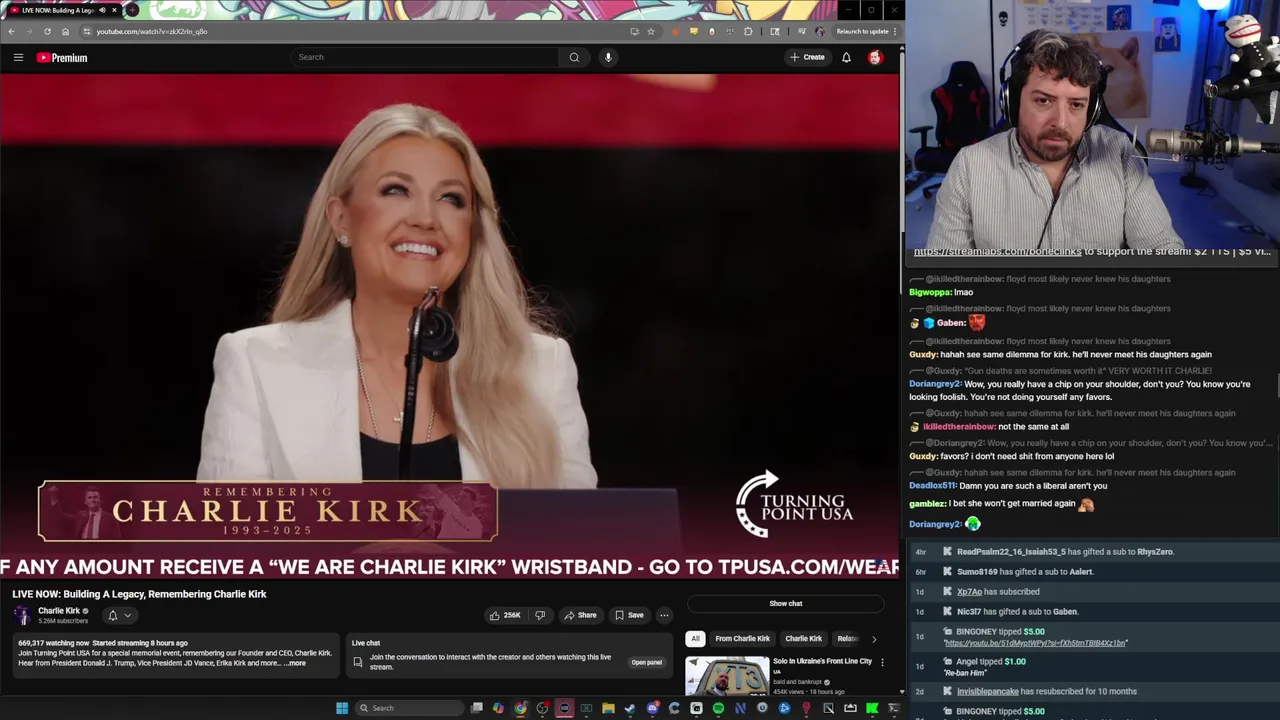
Task: Close the LIVE NOW browser tab
Action: (114, 10)
